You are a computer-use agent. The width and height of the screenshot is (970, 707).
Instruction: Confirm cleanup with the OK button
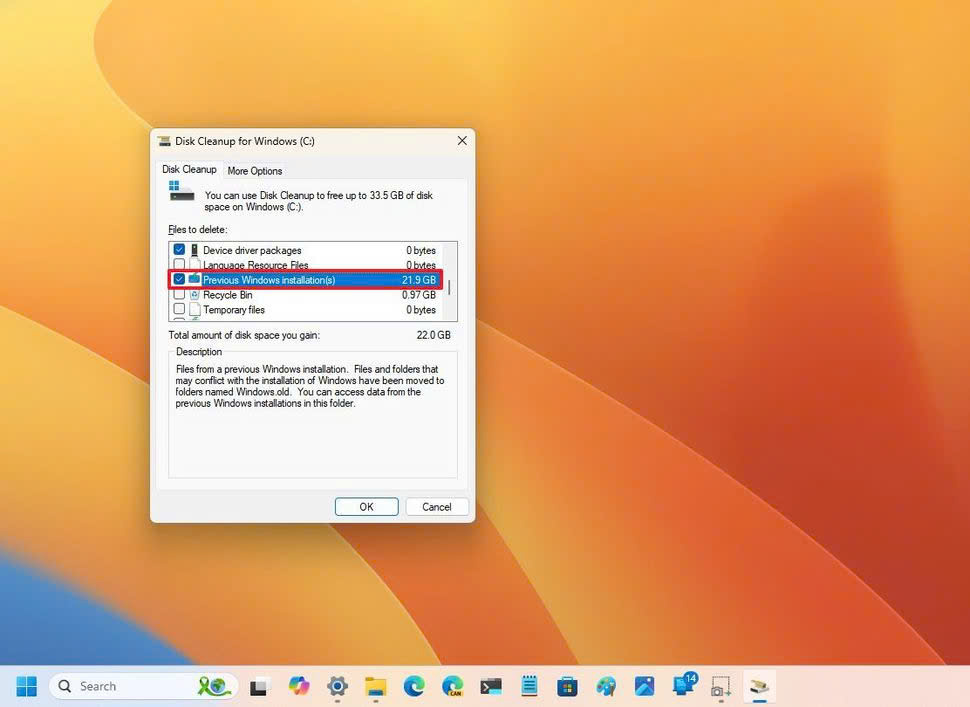[366, 506]
